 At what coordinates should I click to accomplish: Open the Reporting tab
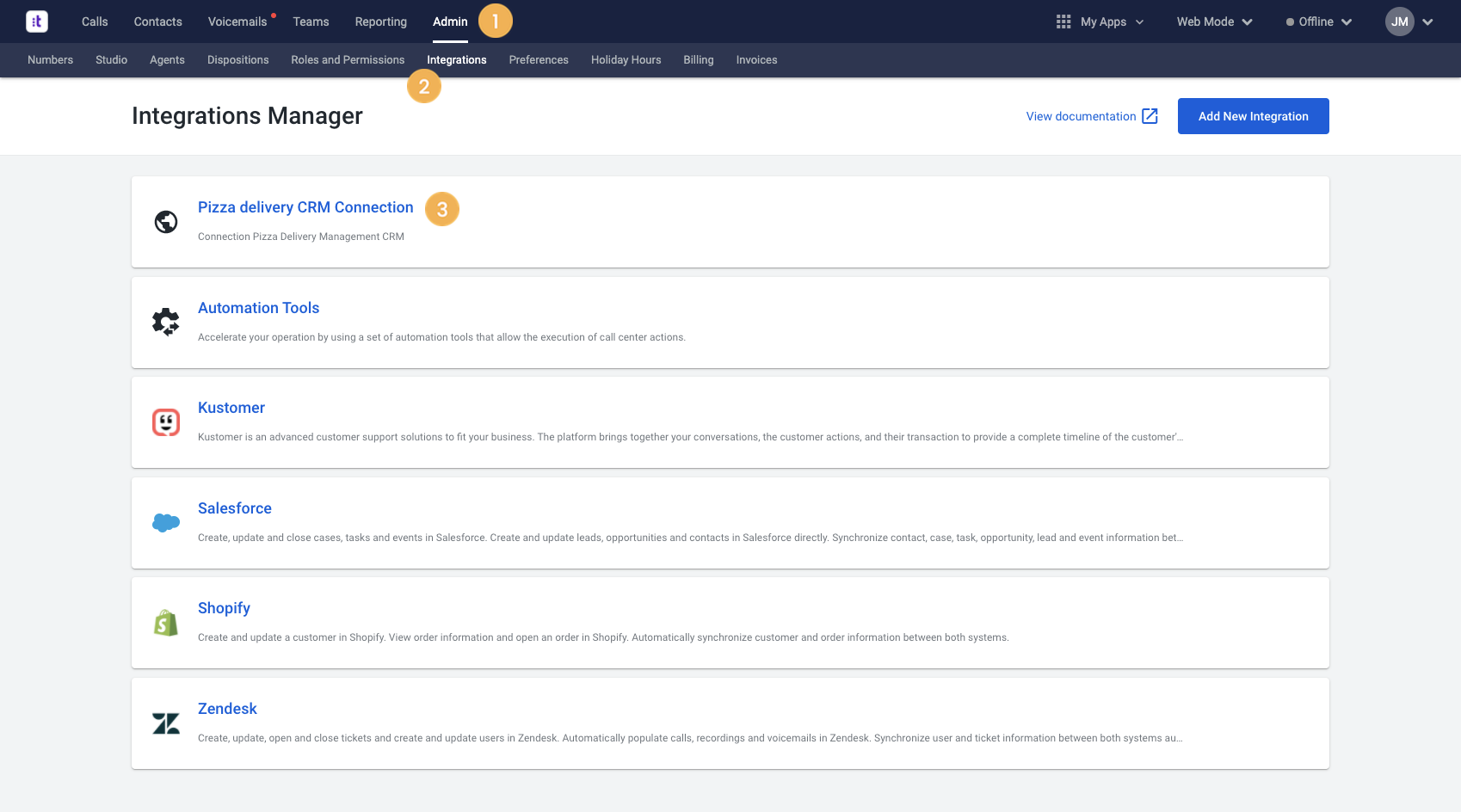tap(381, 22)
